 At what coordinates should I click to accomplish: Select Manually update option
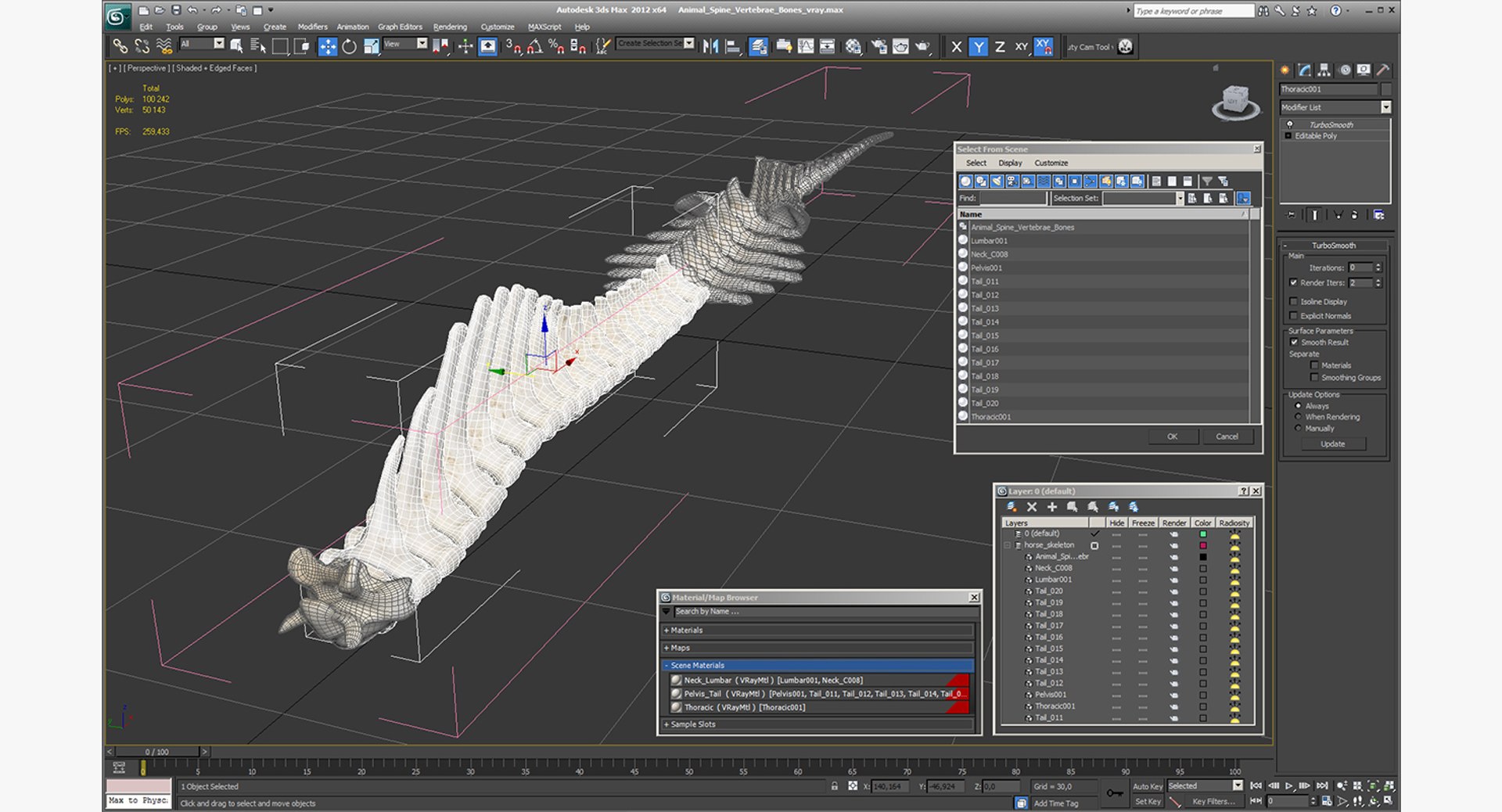(x=1299, y=429)
